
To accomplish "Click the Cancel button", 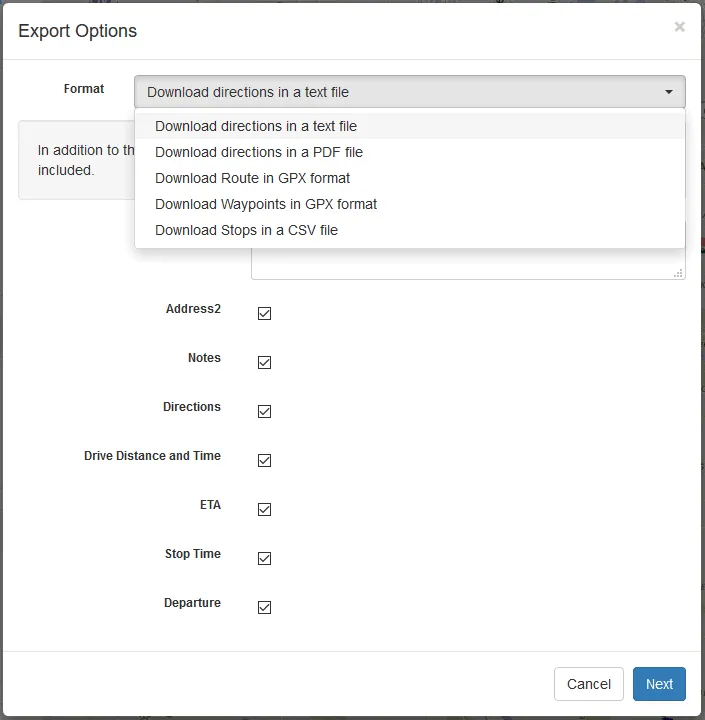I will click(588, 684).
